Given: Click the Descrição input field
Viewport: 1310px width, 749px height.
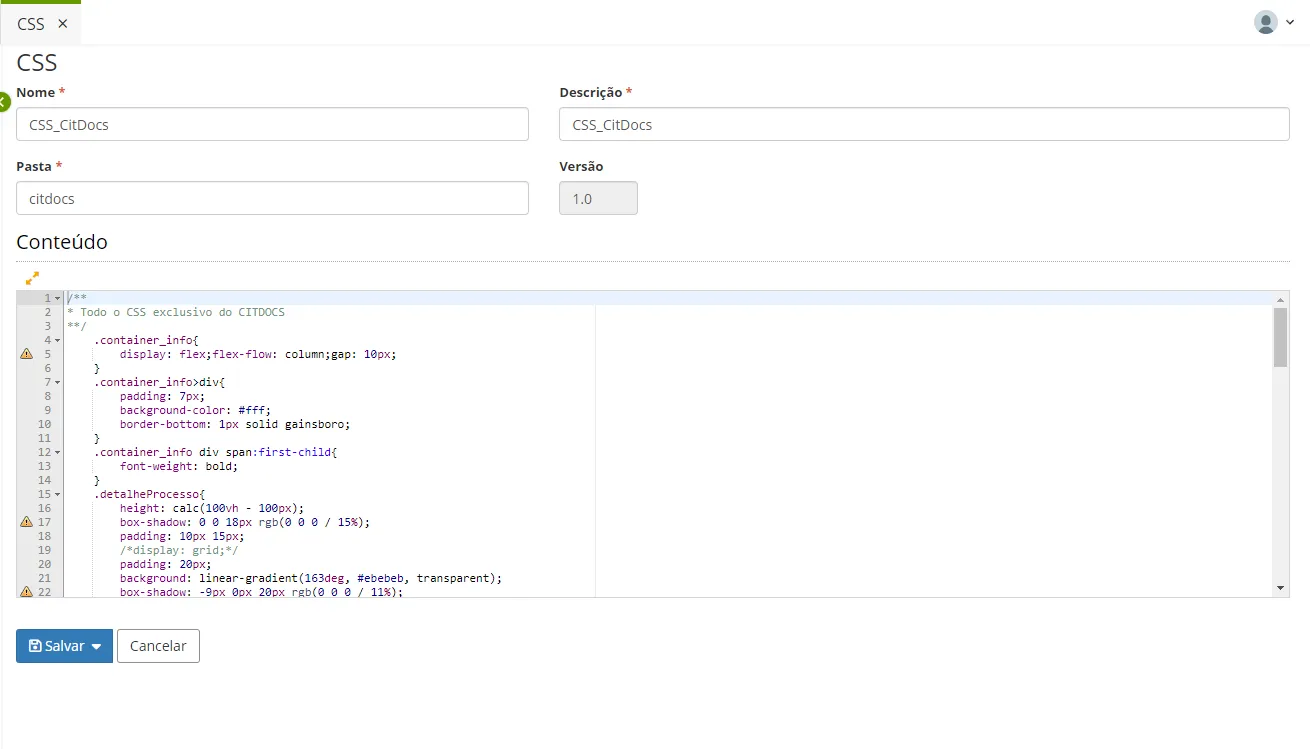Looking at the screenshot, I should coord(924,125).
